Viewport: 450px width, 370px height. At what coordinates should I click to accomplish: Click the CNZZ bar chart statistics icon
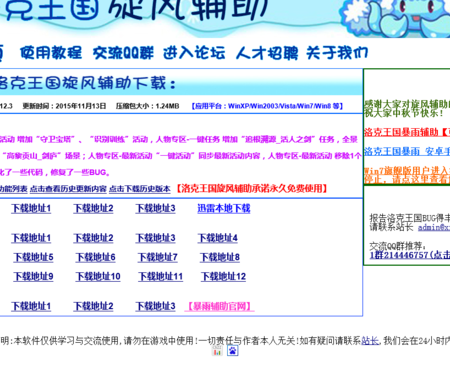[217, 351]
